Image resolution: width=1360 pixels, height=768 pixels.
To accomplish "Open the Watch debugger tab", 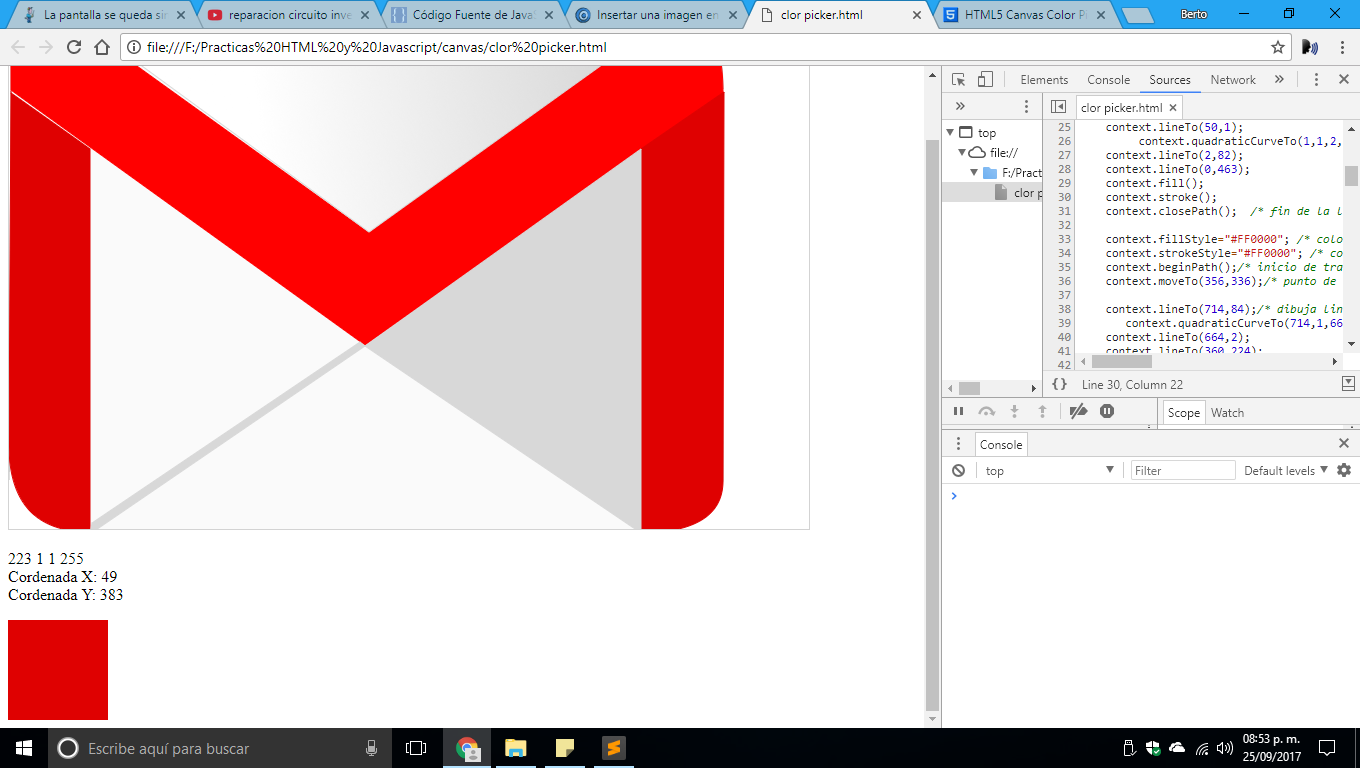I will [x=1227, y=412].
